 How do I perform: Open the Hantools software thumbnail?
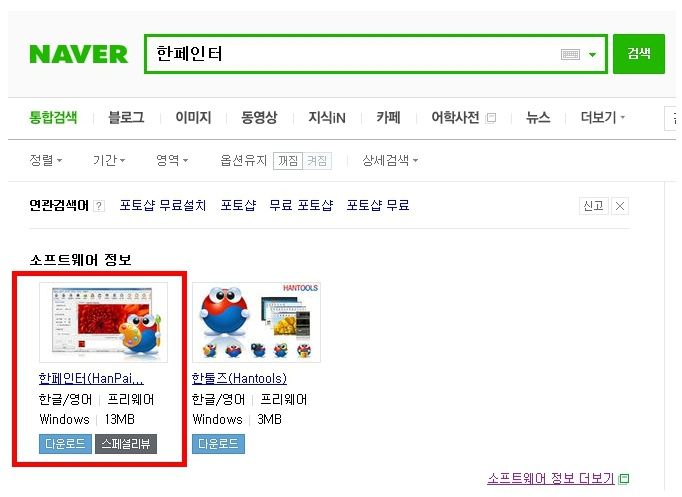pos(256,322)
